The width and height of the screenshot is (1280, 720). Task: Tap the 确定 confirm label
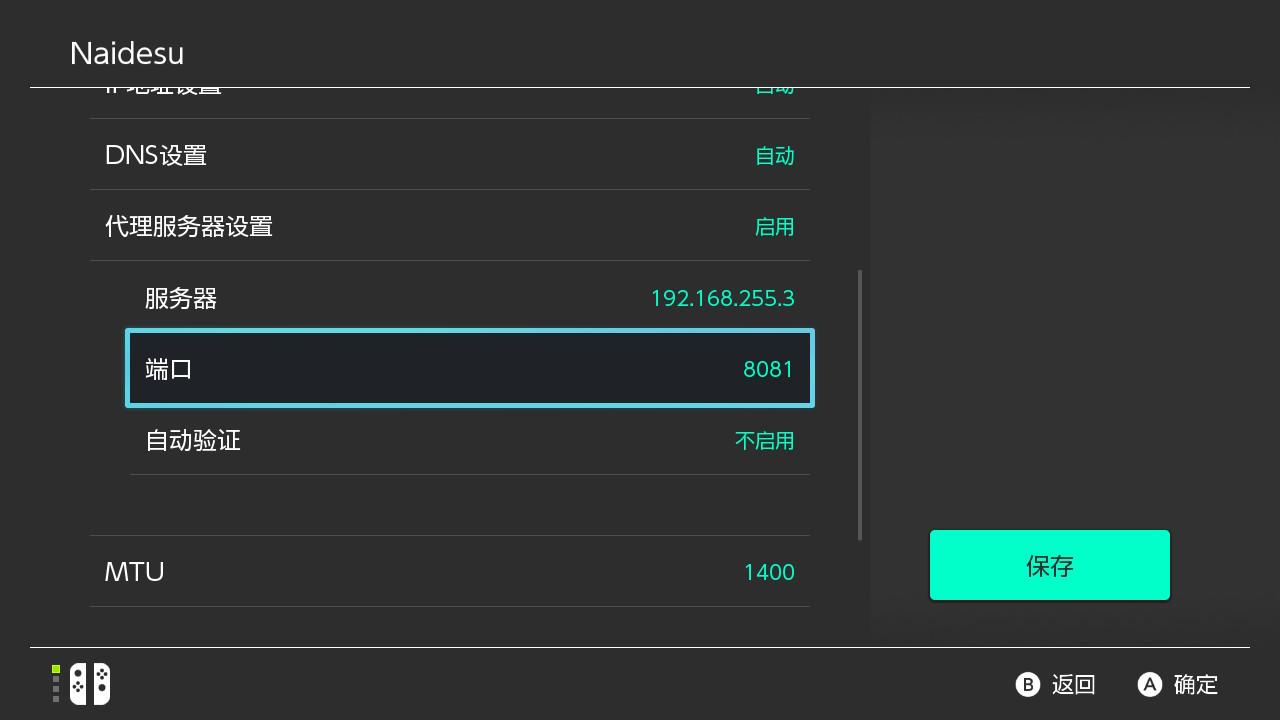click(x=1195, y=685)
